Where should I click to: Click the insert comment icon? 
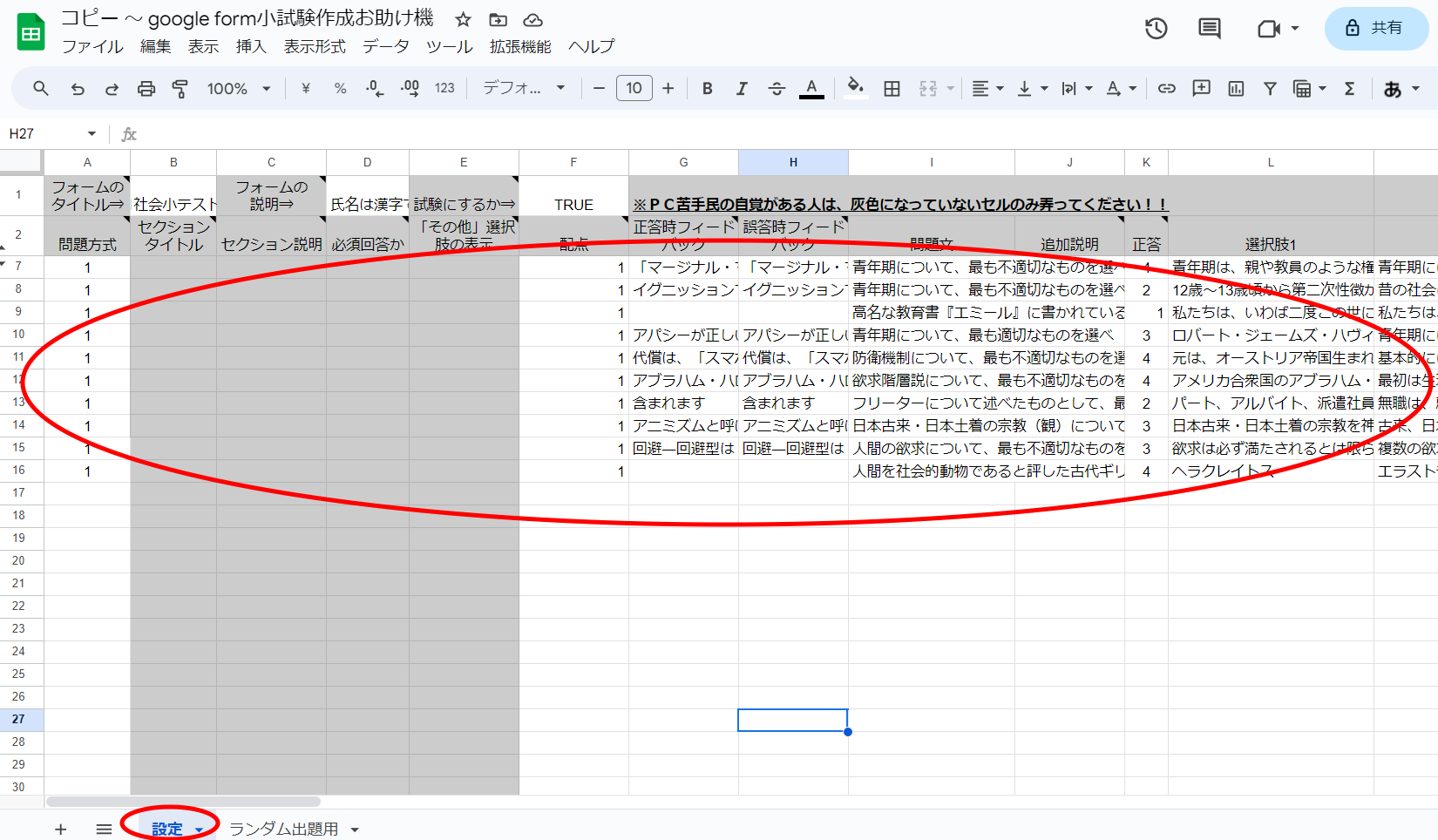[1201, 88]
